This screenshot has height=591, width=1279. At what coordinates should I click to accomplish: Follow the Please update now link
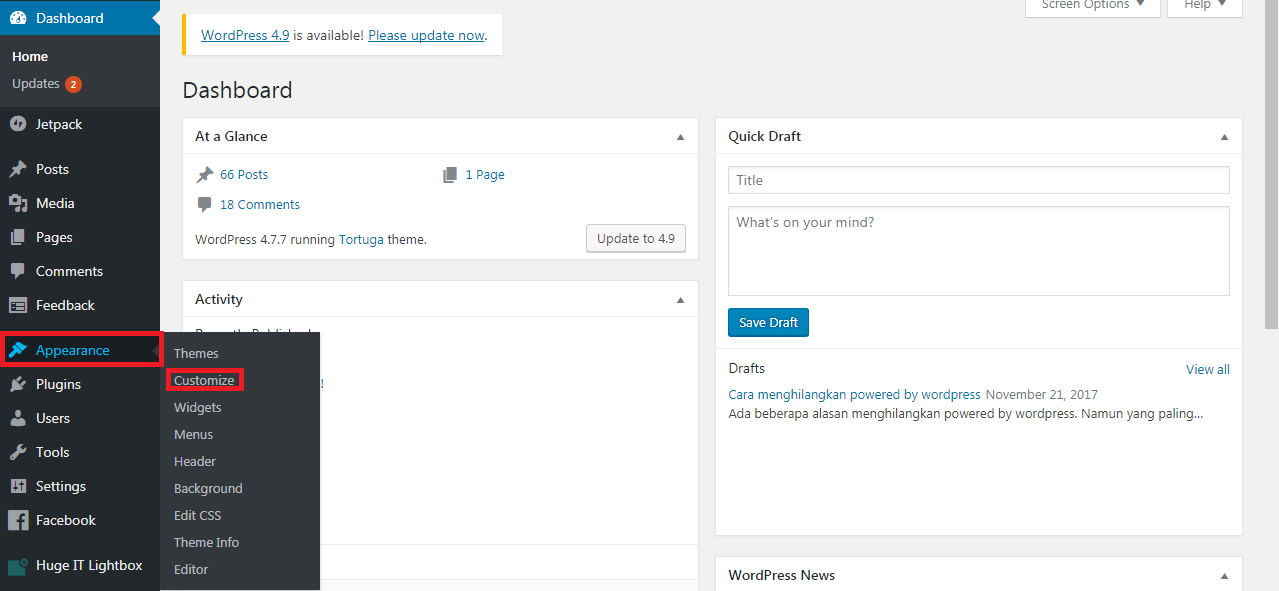[x=426, y=35]
